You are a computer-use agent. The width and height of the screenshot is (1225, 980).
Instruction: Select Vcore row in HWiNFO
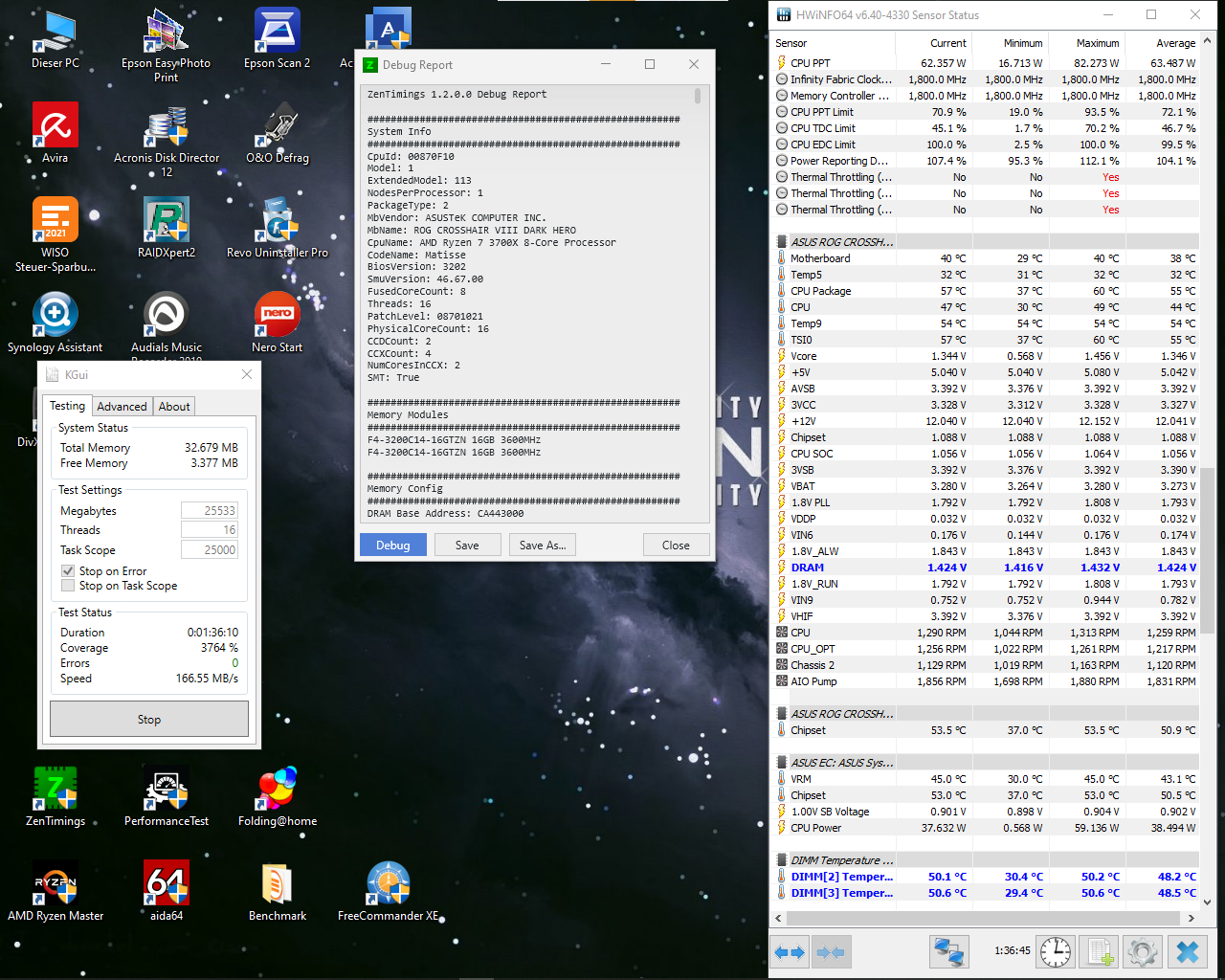985,356
